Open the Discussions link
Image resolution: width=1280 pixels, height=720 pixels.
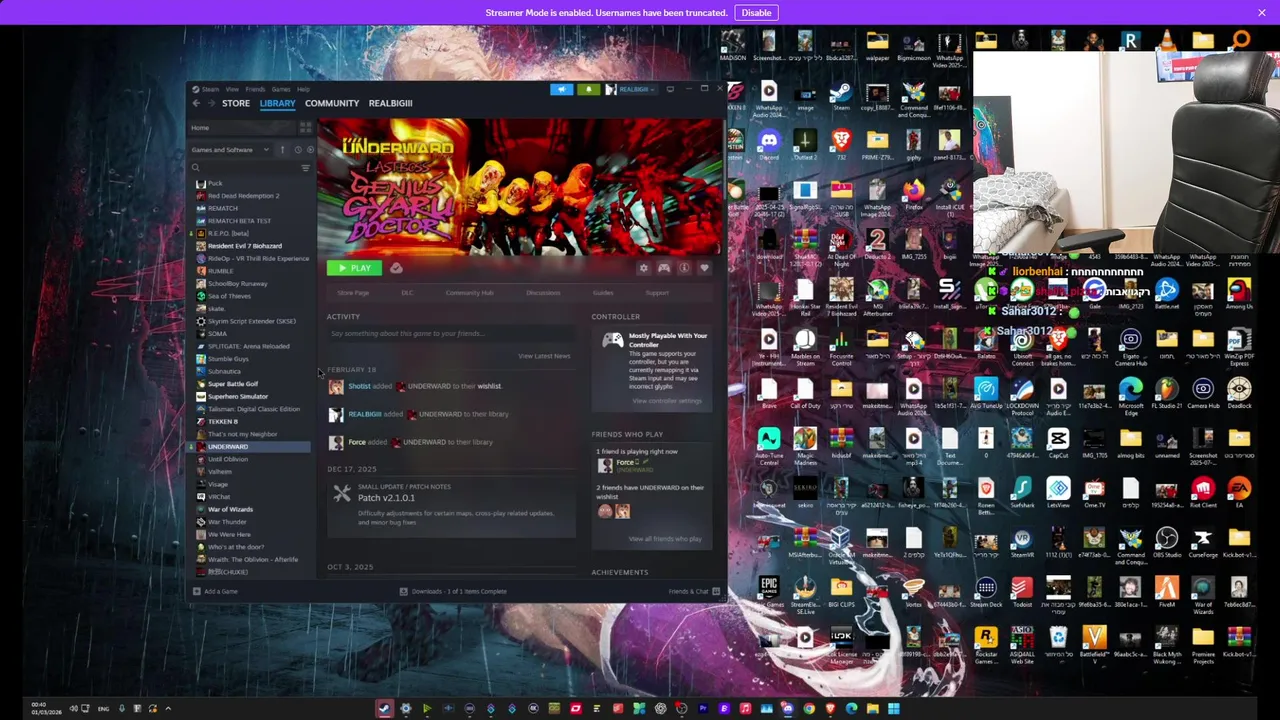(543, 293)
